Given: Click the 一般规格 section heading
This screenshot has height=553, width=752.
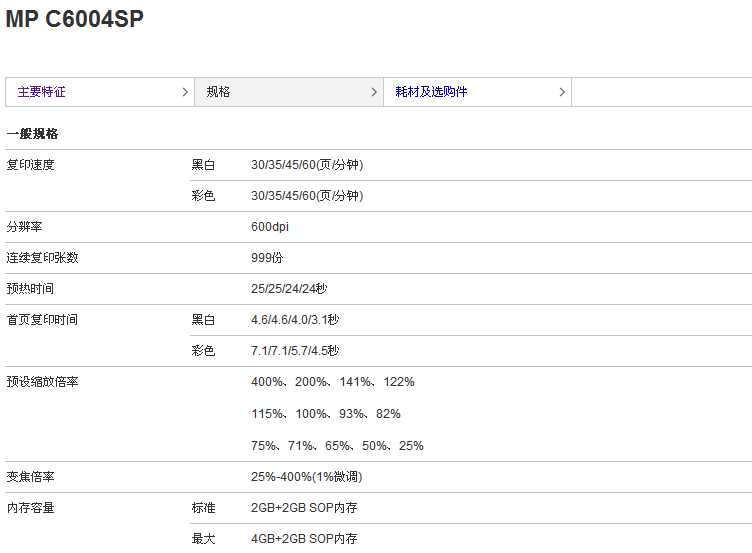Looking at the screenshot, I should (x=32, y=134).
